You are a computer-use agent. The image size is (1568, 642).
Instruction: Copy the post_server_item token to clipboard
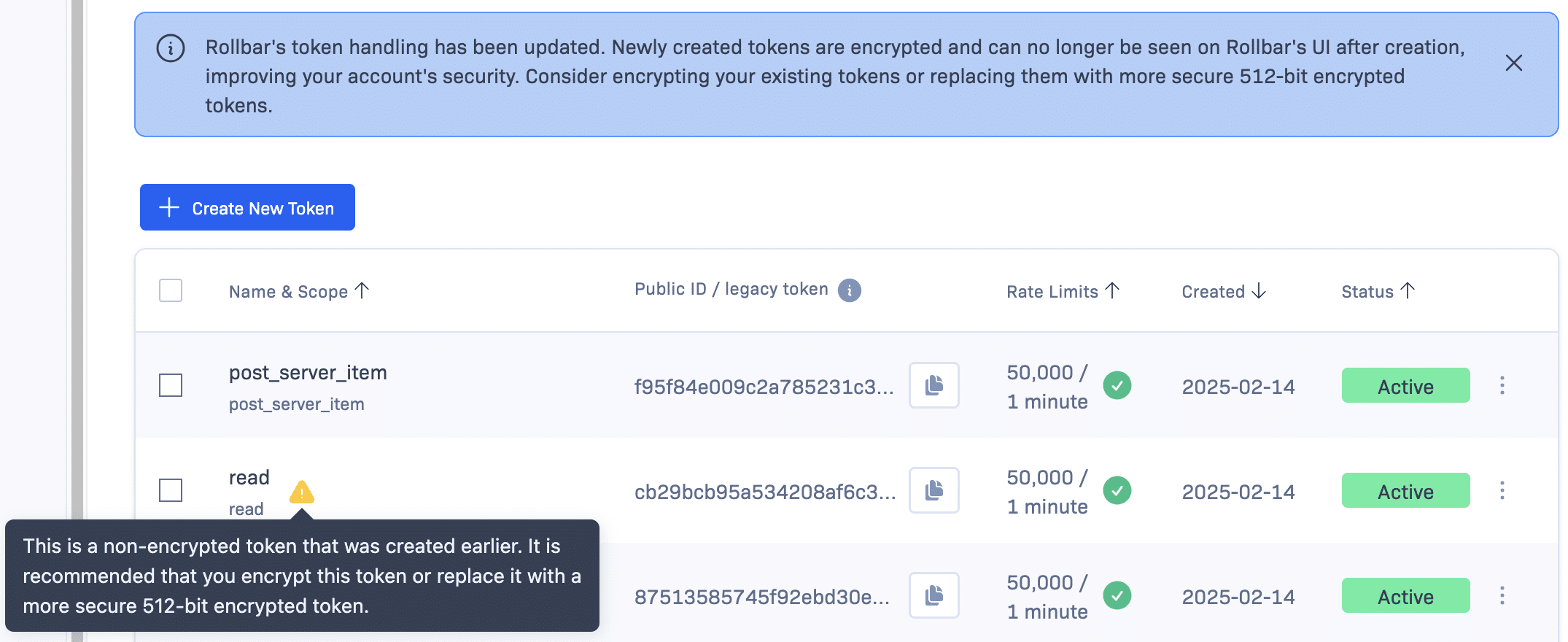tap(934, 386)
